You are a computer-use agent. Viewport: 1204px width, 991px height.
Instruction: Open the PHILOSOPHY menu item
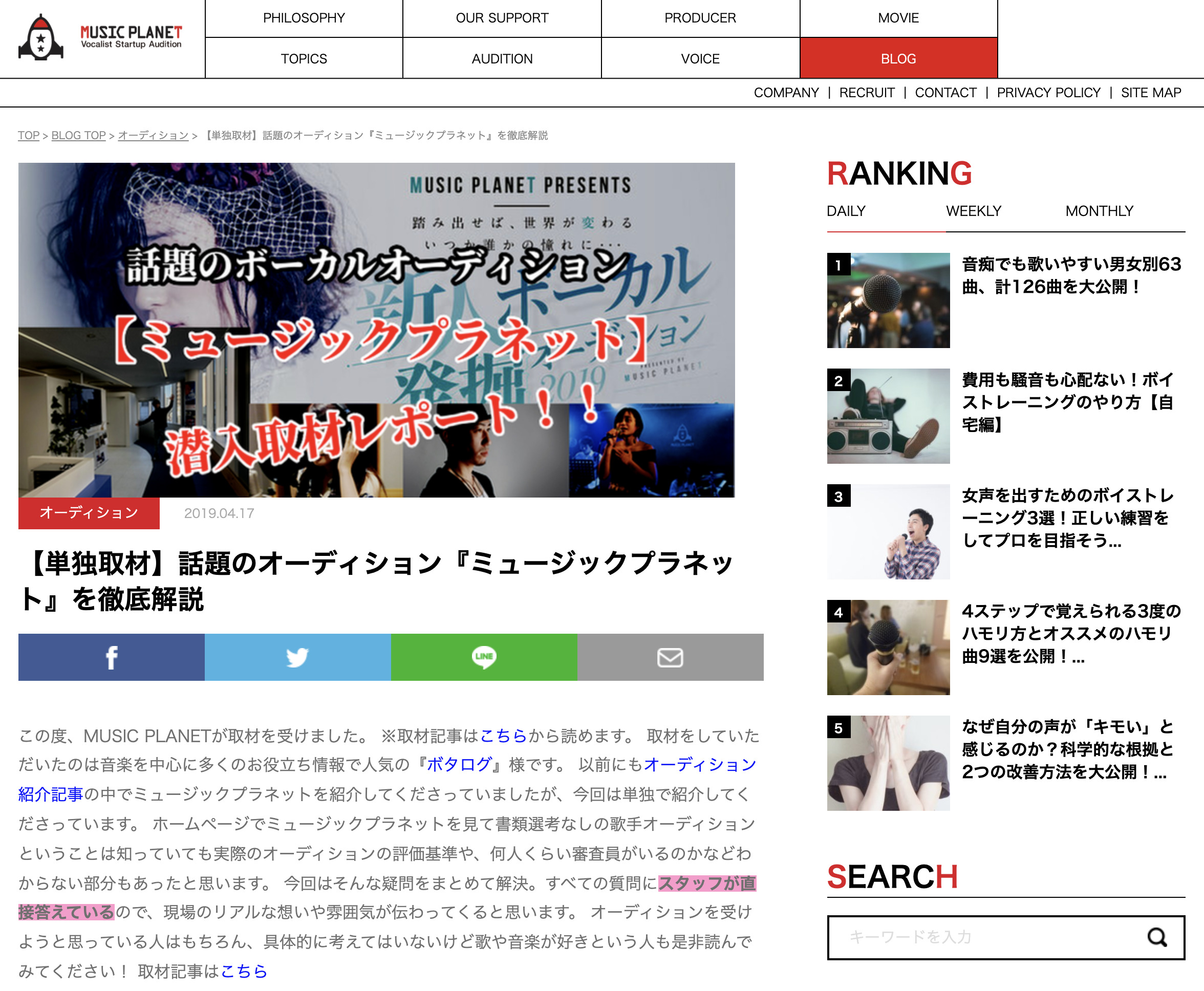[x=304, y=18]
